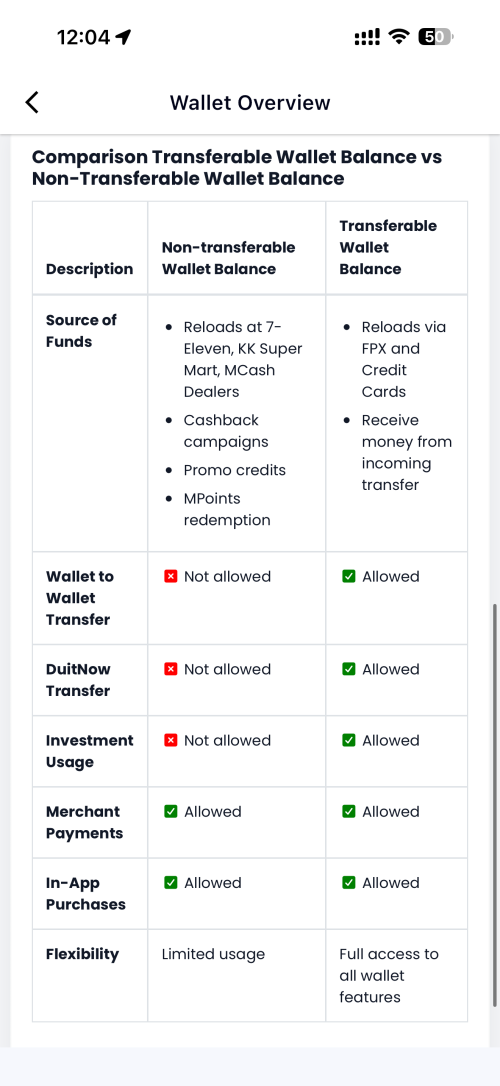
Task: Select the Wallet Overview page title
Action: pos(250,103)
